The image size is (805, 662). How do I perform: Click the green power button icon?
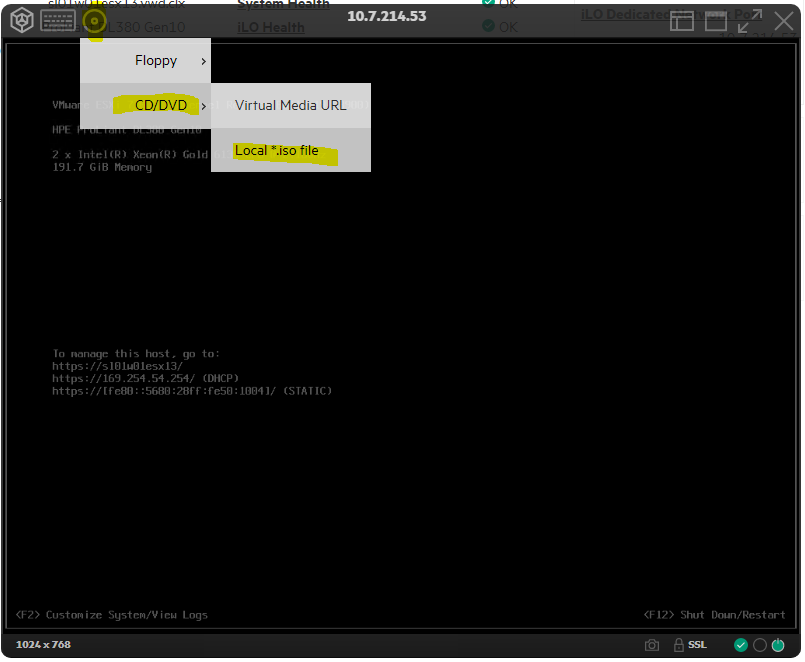(x=778, y=645)
